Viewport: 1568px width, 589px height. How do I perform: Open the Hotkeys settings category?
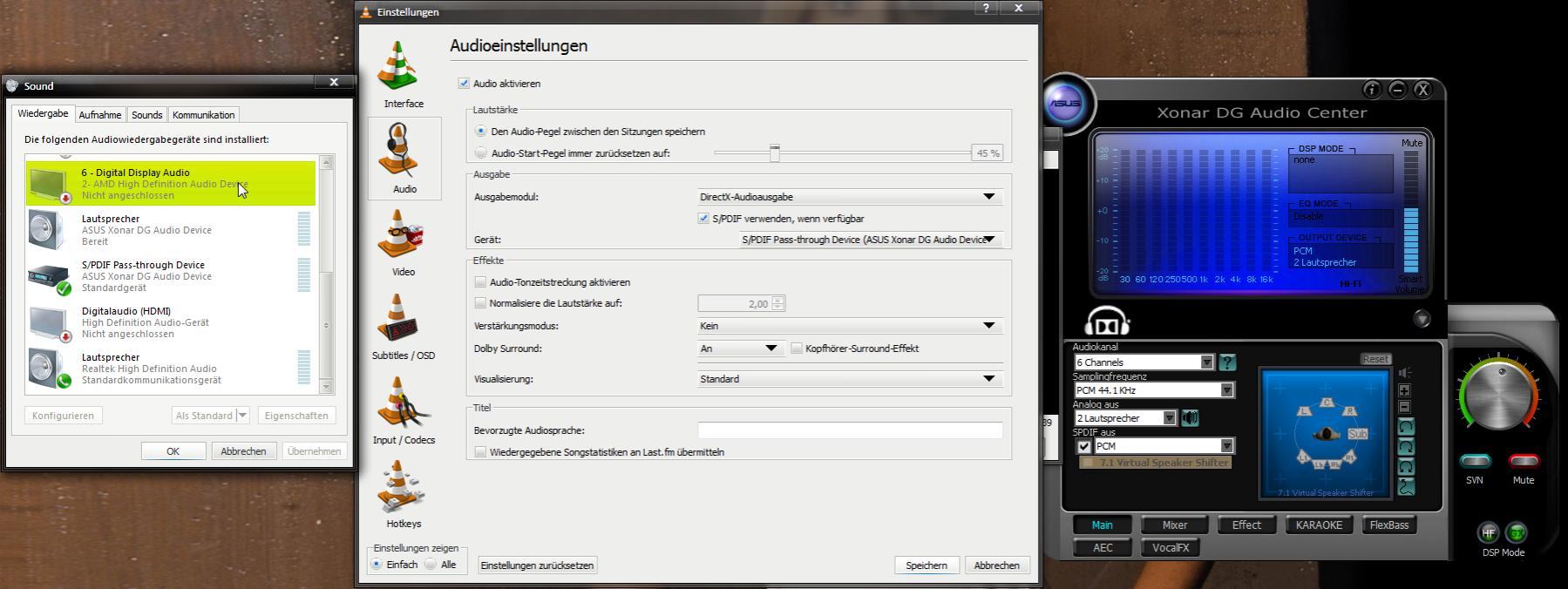tap(404, 495)
